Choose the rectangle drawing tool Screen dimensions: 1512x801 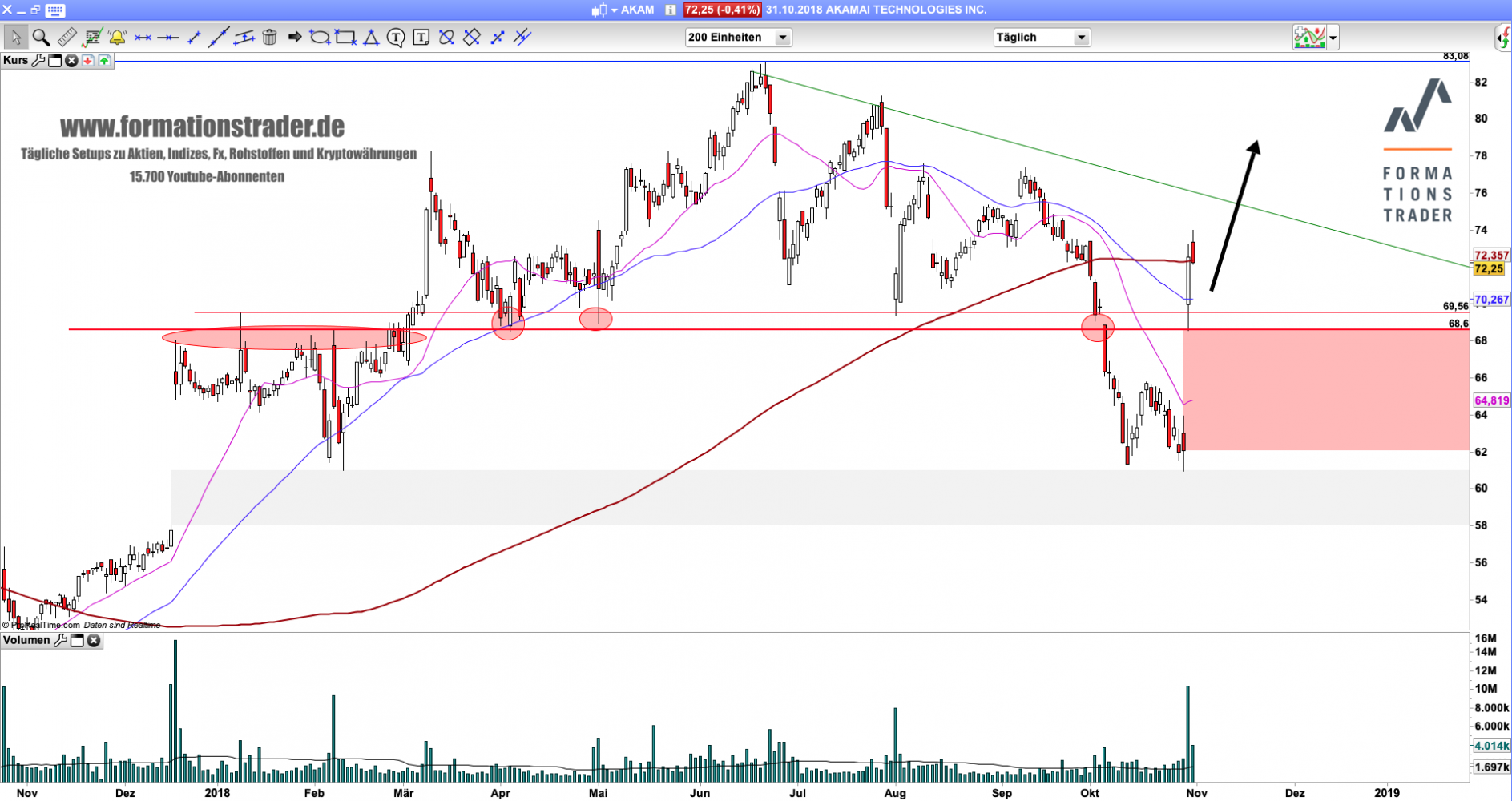click(x=345, y=38)
